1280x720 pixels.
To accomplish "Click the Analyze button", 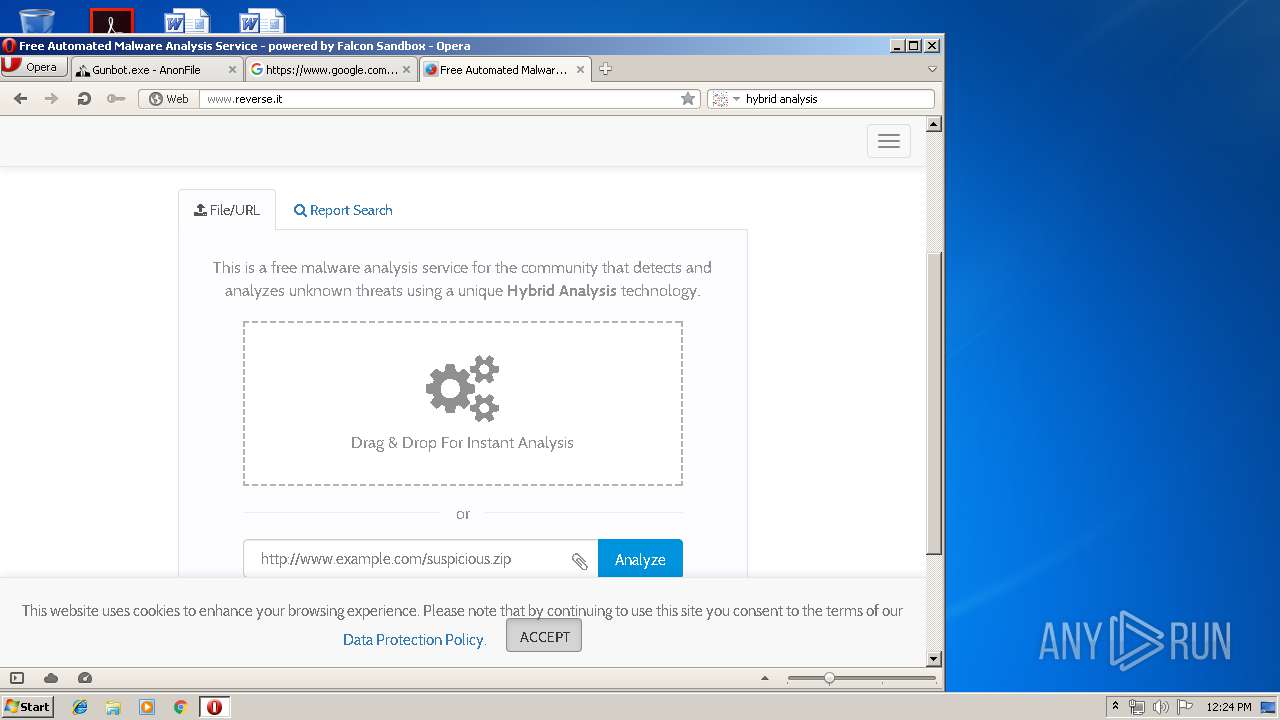I will [640, 559].
